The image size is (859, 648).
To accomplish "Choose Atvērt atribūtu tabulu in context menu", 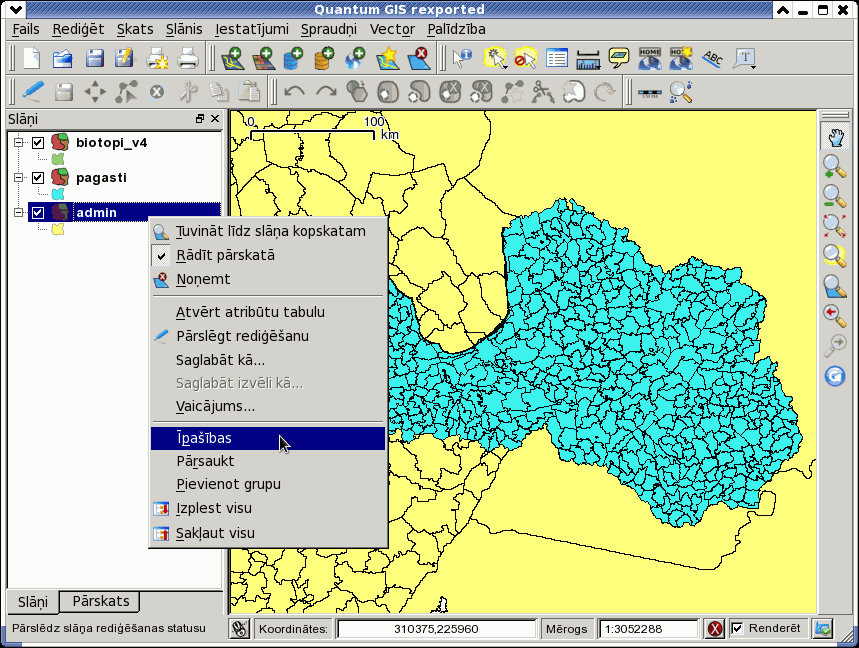I will (268, 312).
